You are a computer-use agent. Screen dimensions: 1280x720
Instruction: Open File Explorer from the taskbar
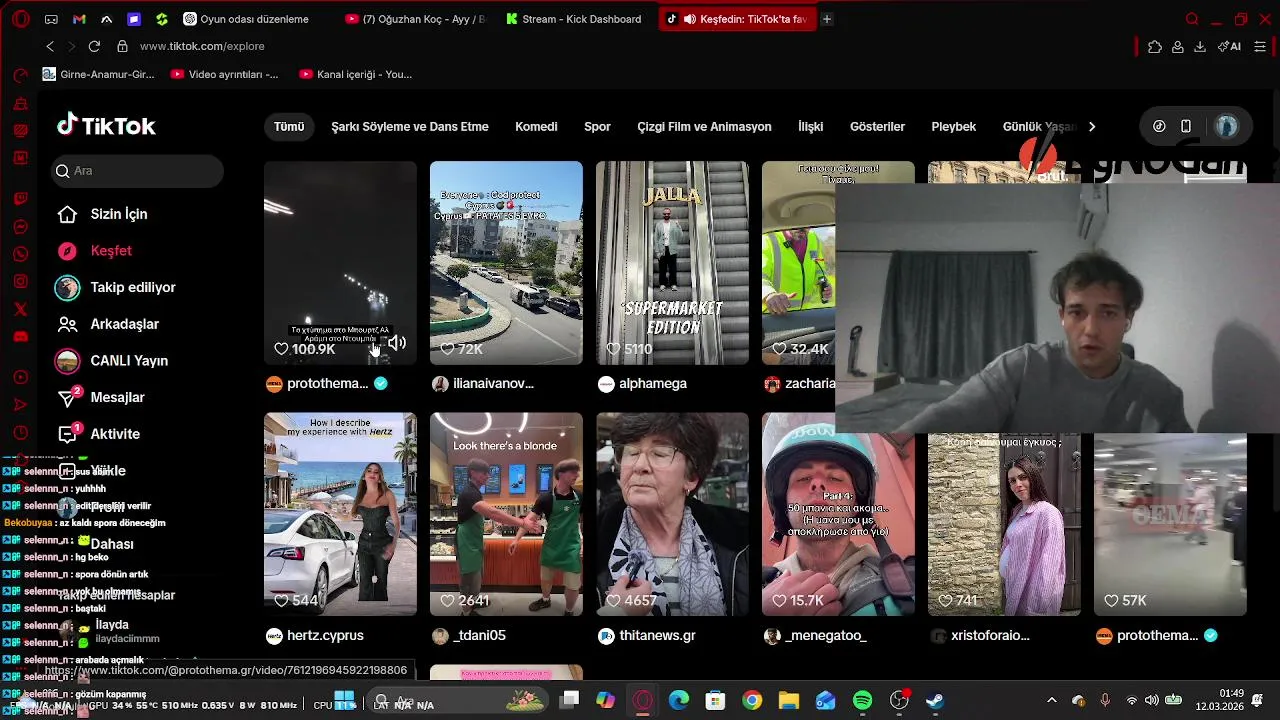pos(789,701)
